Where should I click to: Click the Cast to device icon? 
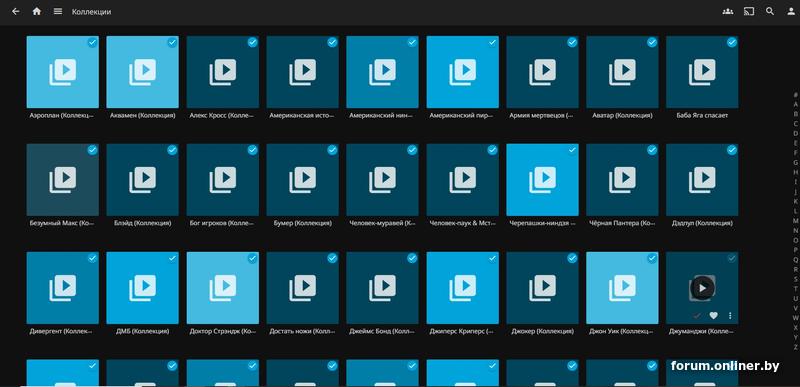[749, 11]
